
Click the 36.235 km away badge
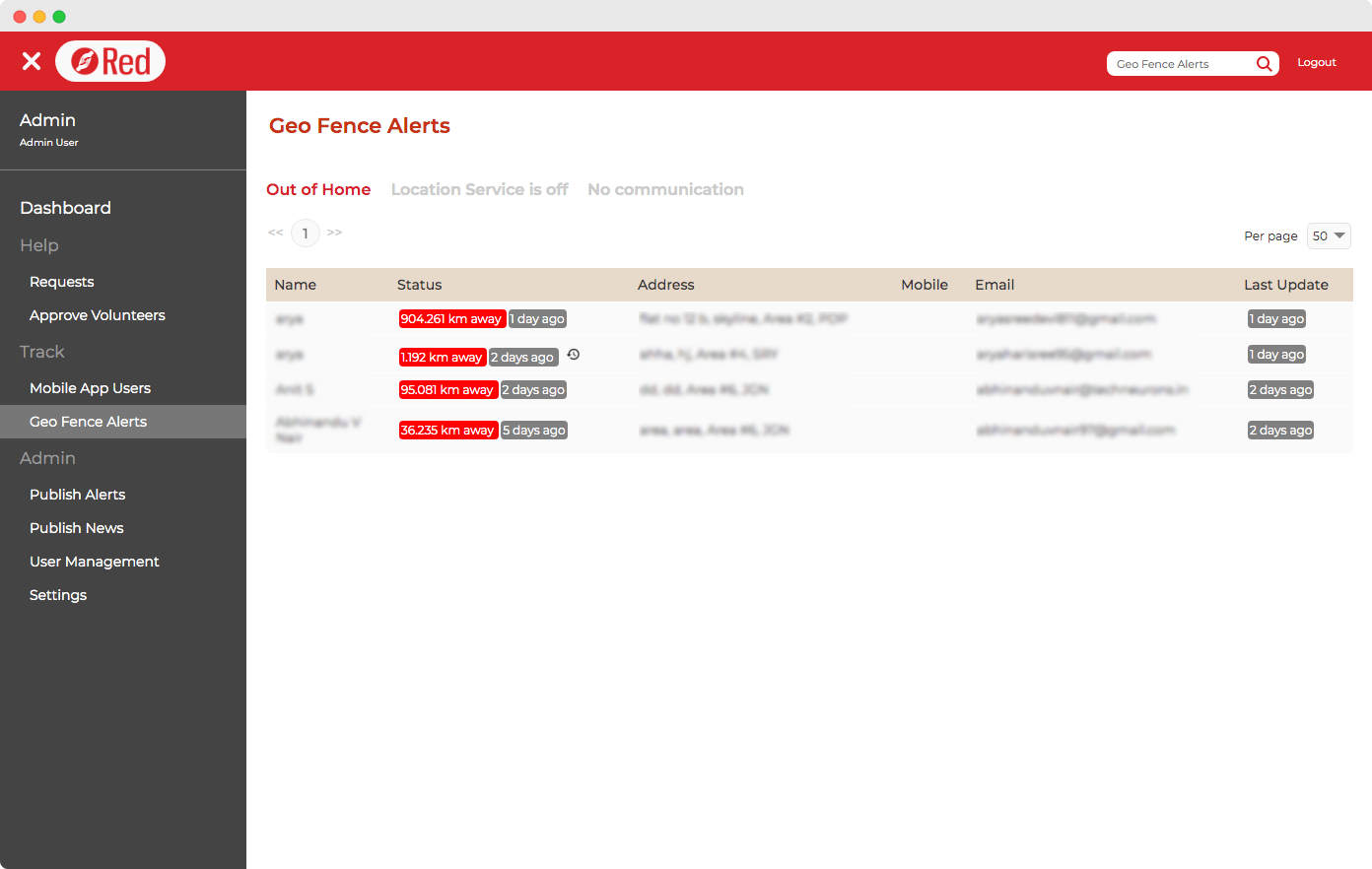pos(447,431)
